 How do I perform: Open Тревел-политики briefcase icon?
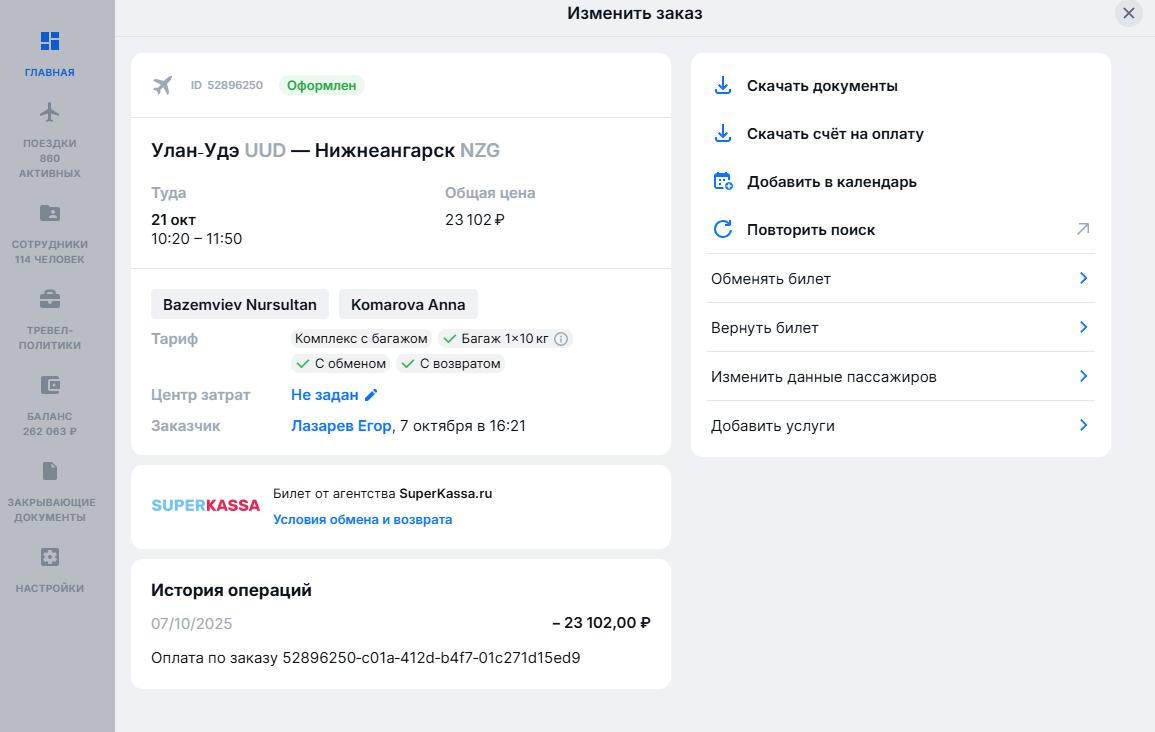coord(50,299)
